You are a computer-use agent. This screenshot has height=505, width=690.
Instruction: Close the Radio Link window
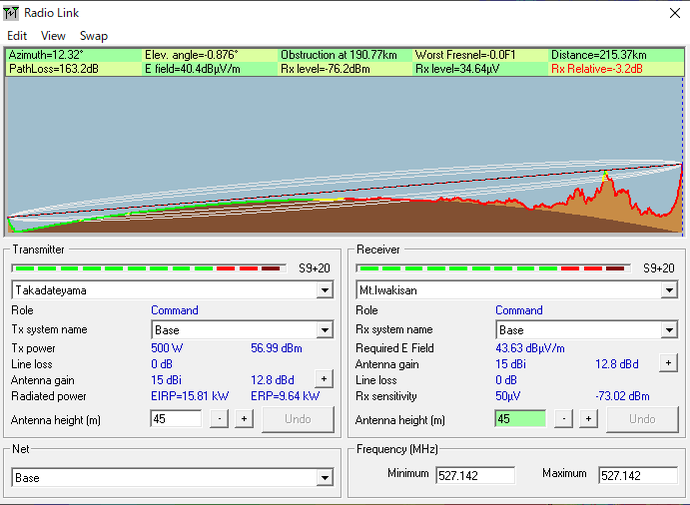coord(675,13)
